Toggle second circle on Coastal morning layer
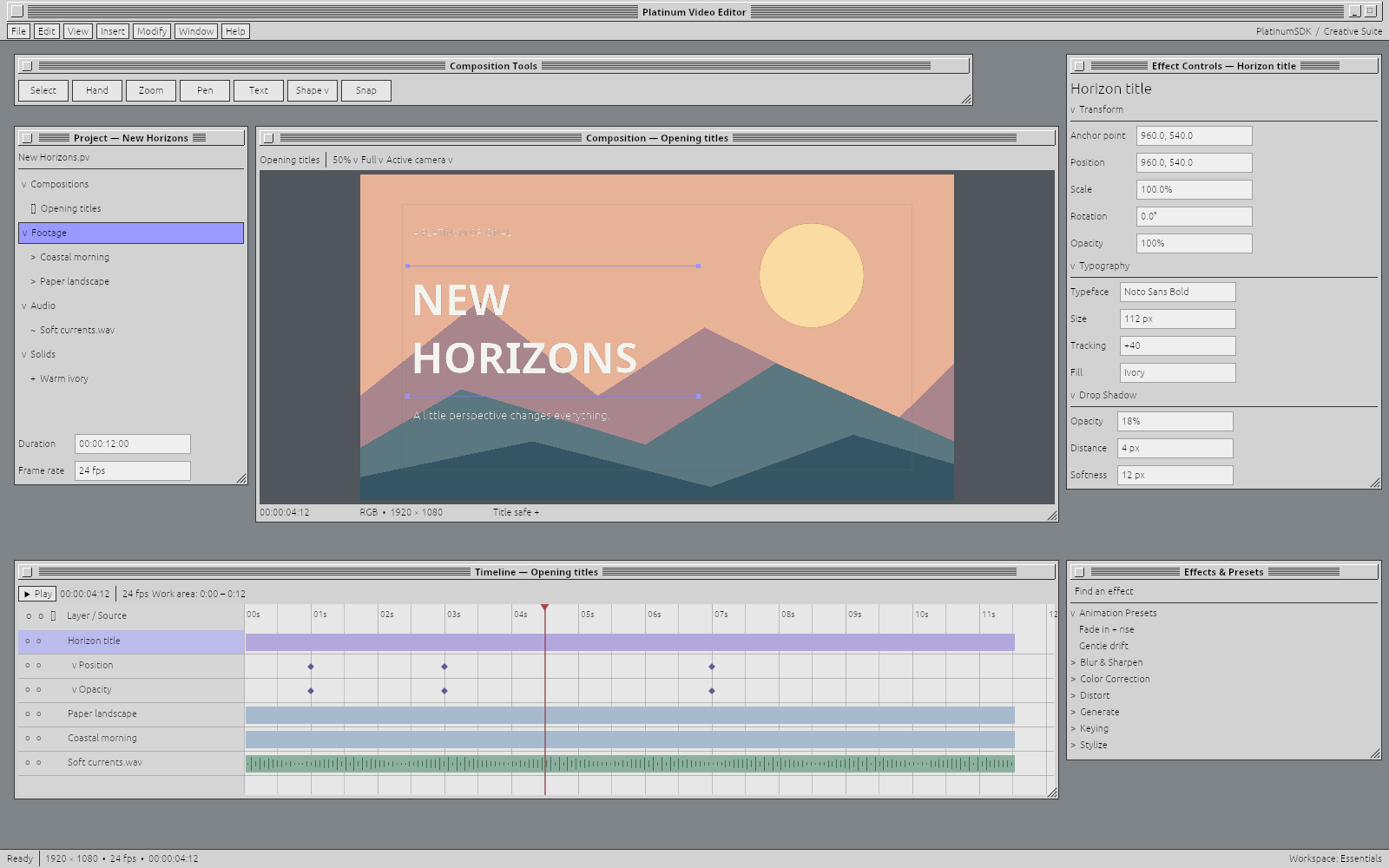The image size is (1389, 868). 39,739
